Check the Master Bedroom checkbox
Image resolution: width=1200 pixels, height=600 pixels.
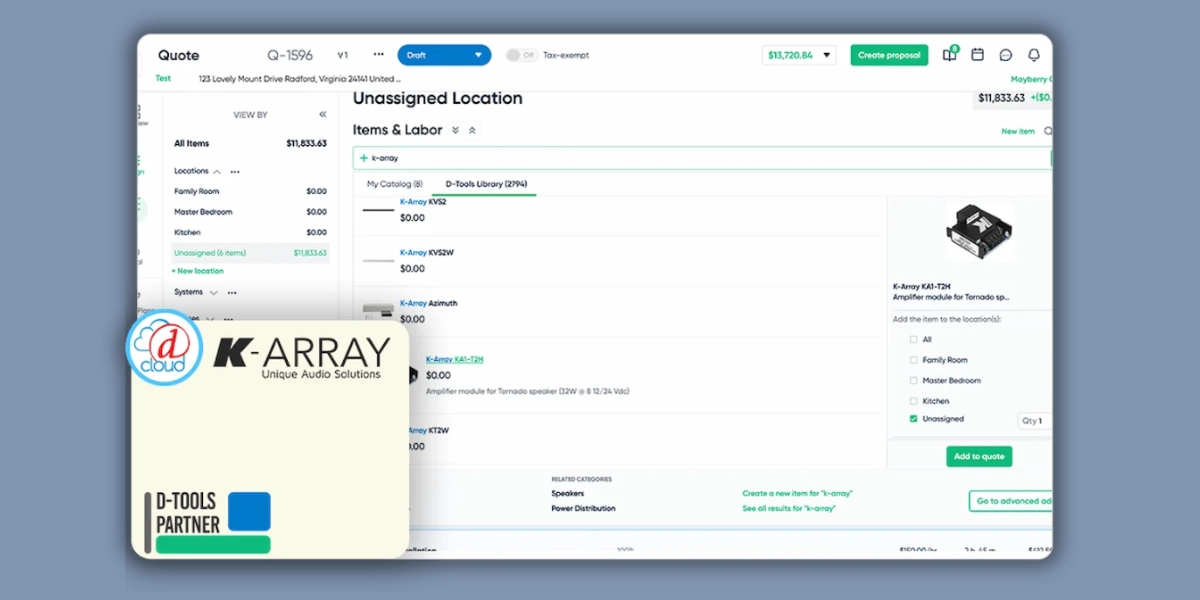point(913,381)
